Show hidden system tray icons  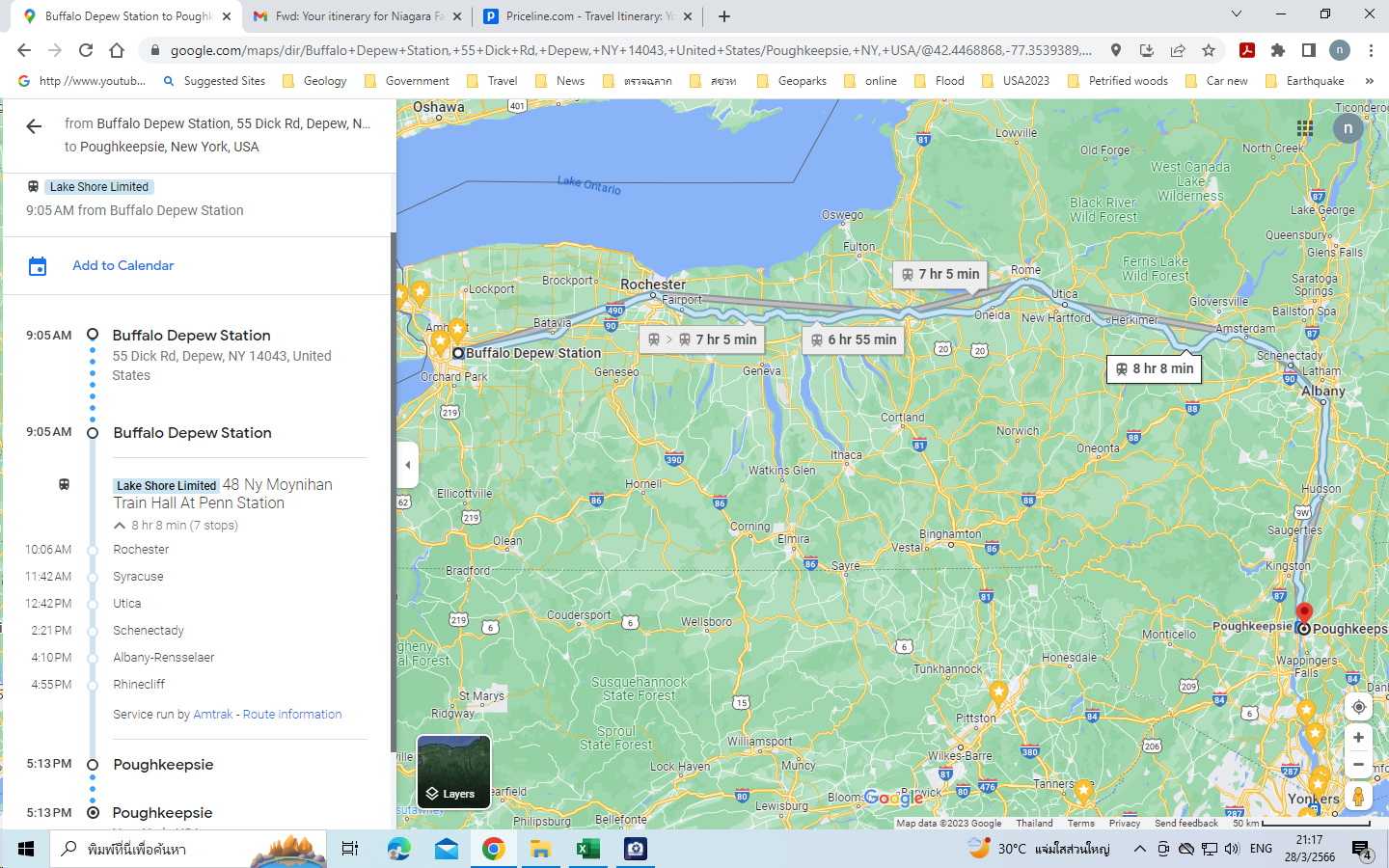1139,849
